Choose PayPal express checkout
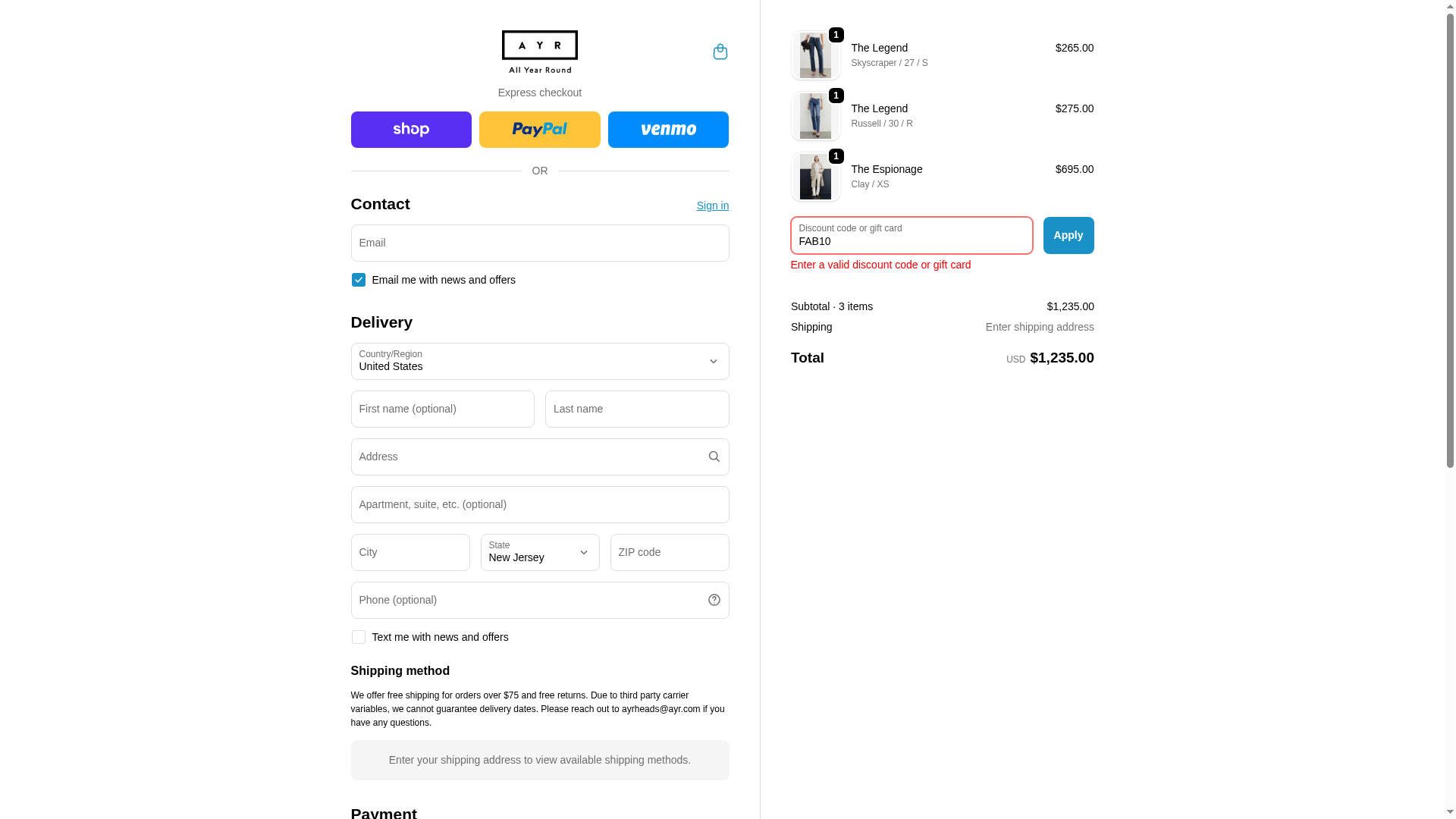 point(540,130)
